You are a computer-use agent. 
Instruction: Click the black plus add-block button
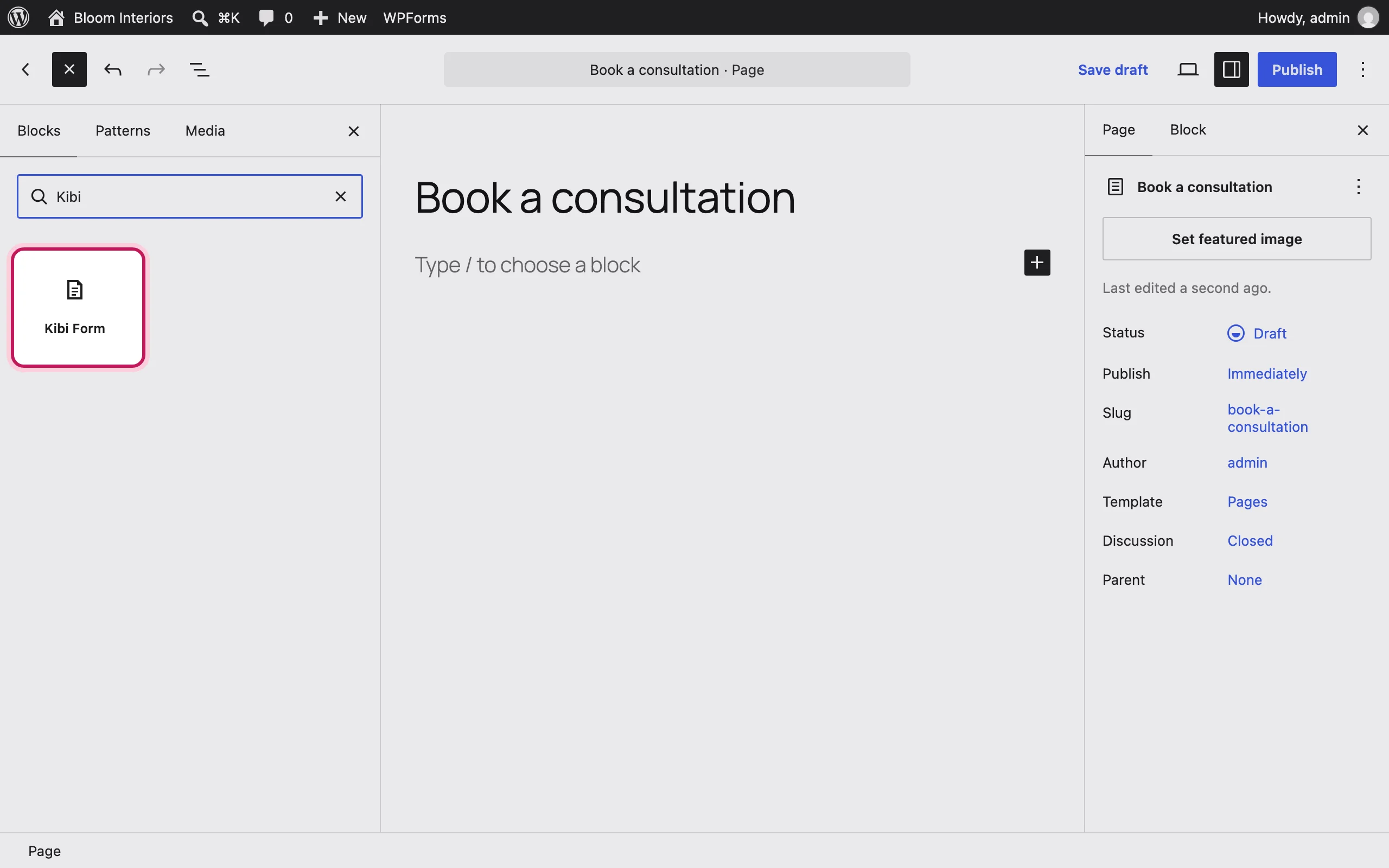click(1036, 263)
